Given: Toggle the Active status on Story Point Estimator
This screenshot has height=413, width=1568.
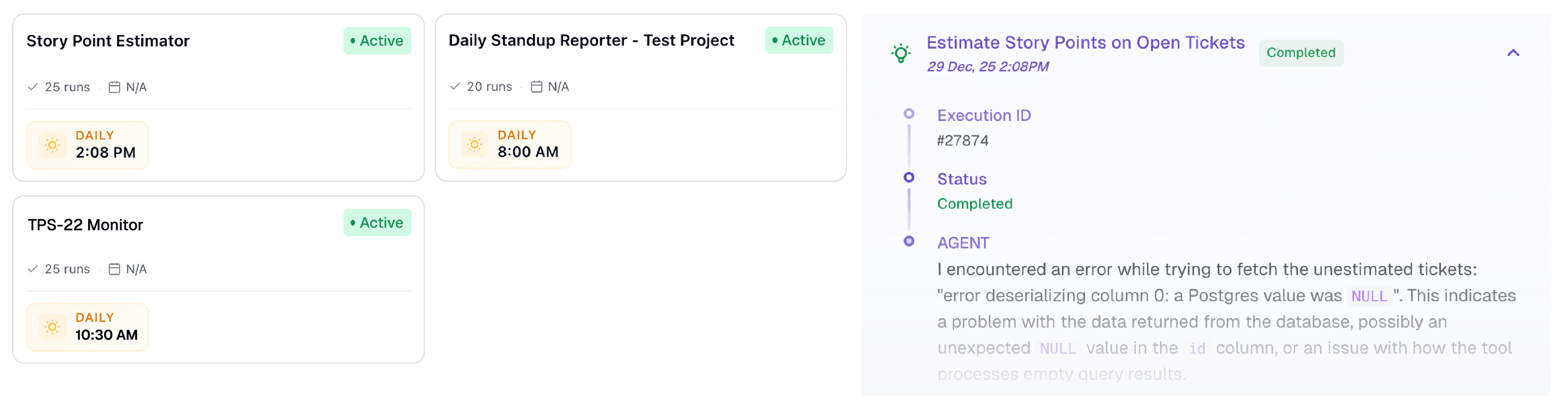Looking at the screenshot, I should pos(377,41).
